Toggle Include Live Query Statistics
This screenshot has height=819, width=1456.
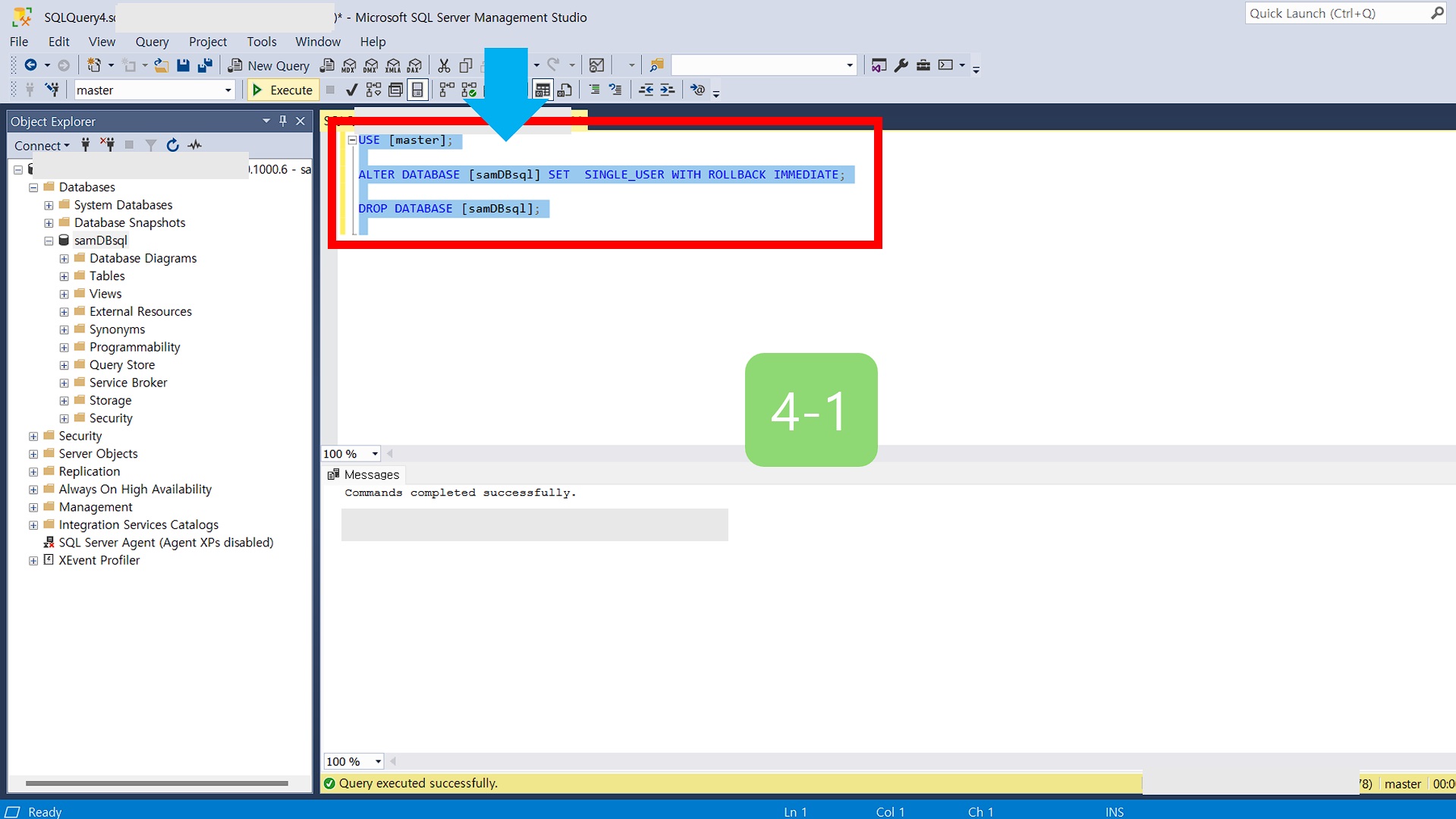pyautogui.click(x=469, y=90)
